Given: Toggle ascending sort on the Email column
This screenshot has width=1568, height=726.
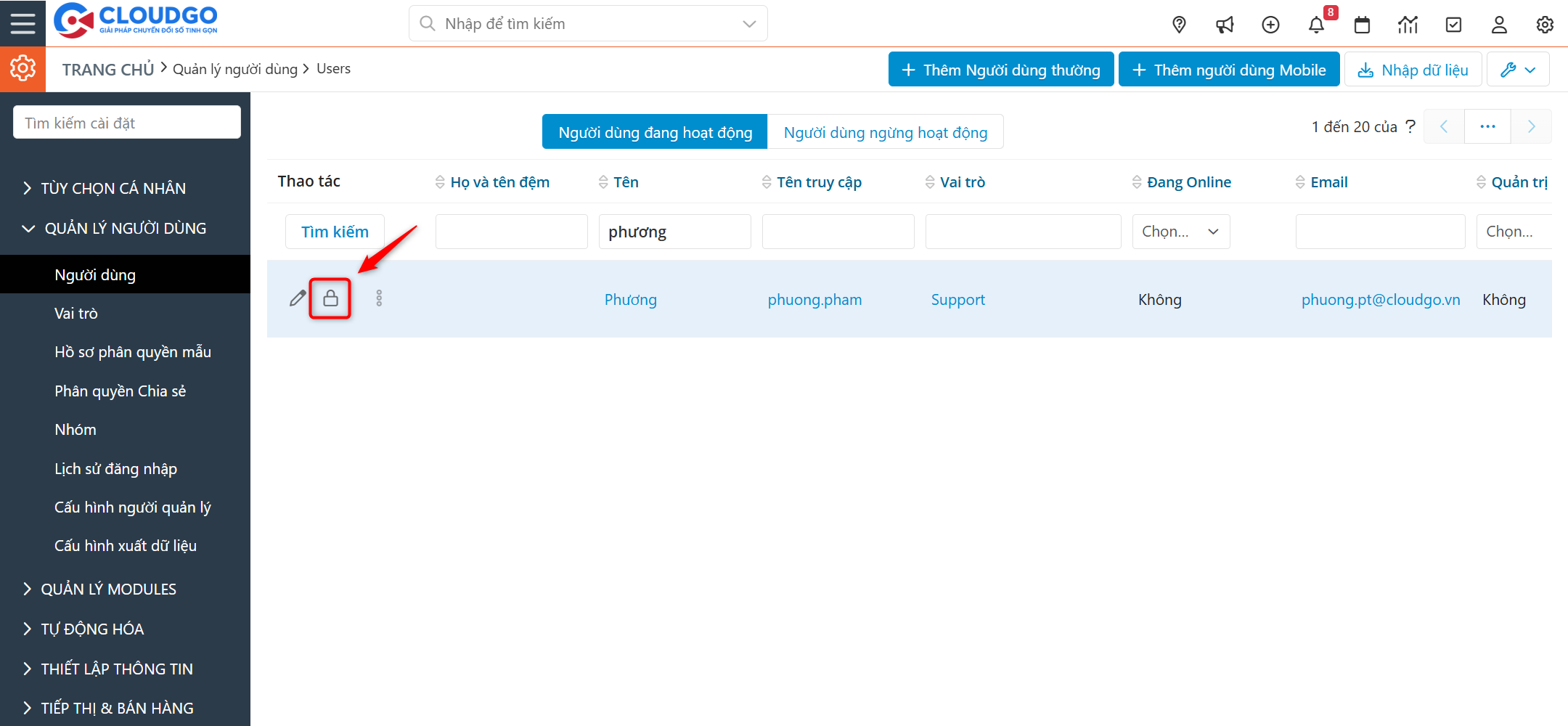Looking at the screenshot, I should pos(1299,178).
